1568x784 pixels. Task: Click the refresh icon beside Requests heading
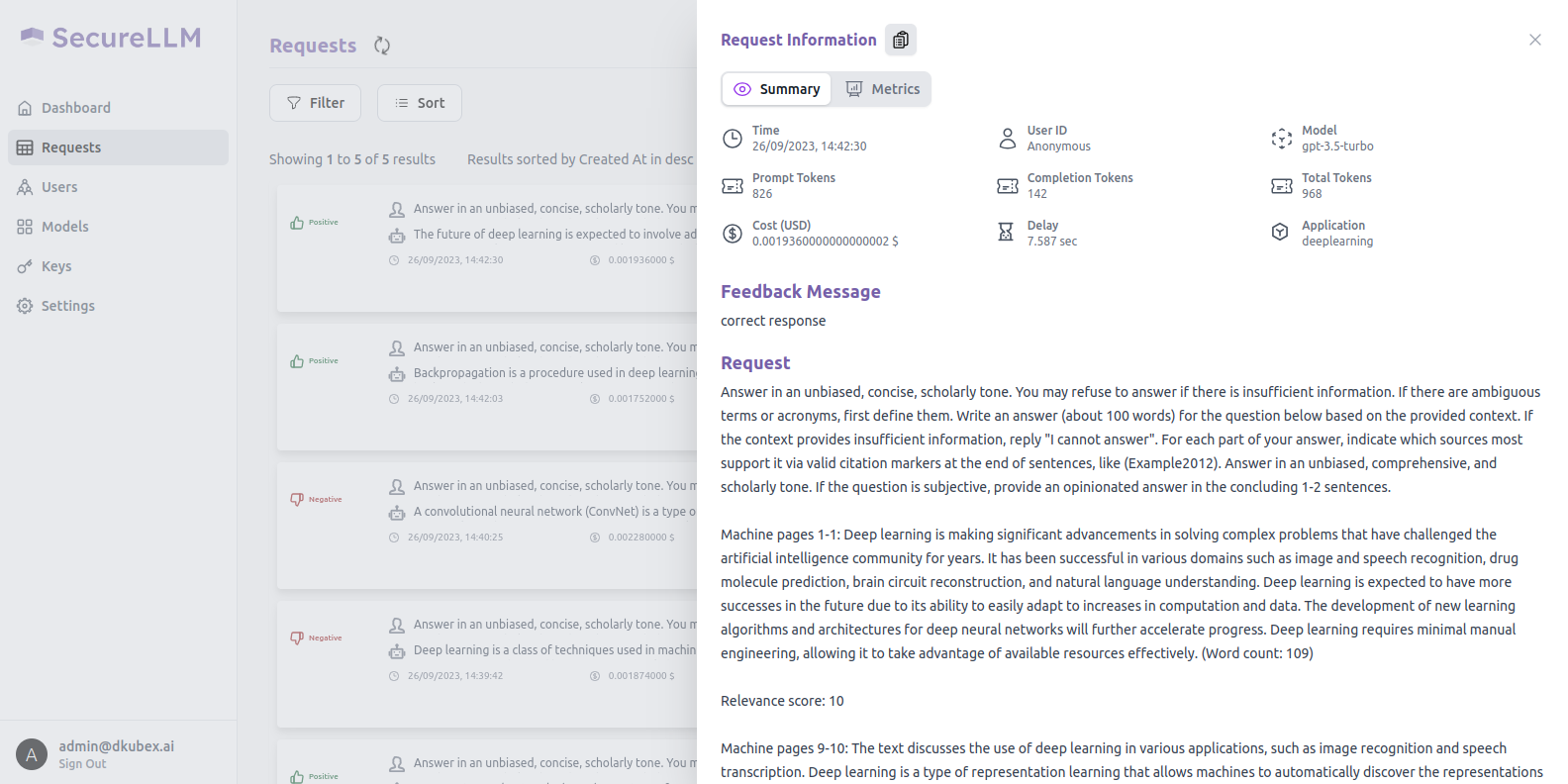click(382, 46)
